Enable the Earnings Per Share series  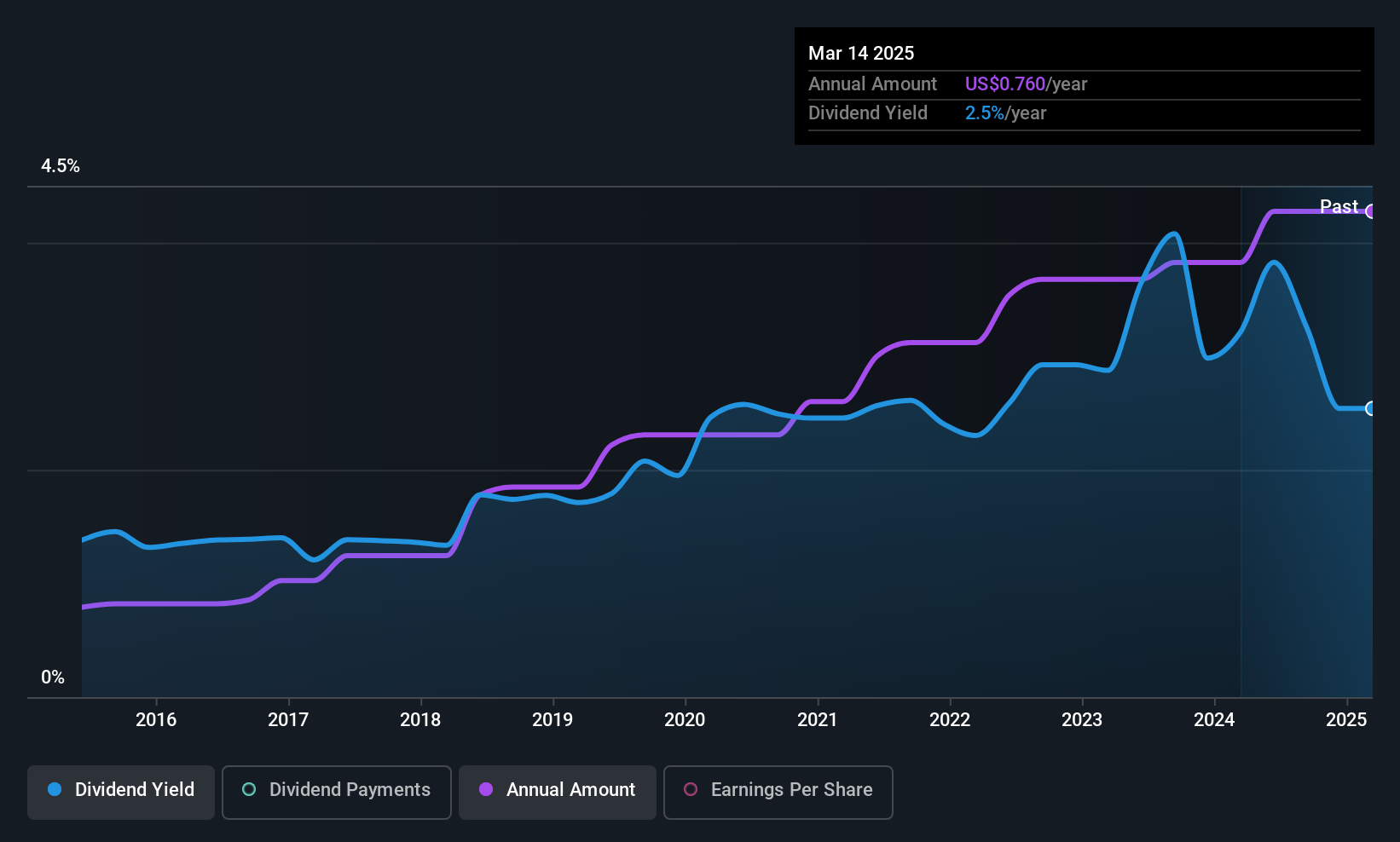778,793
